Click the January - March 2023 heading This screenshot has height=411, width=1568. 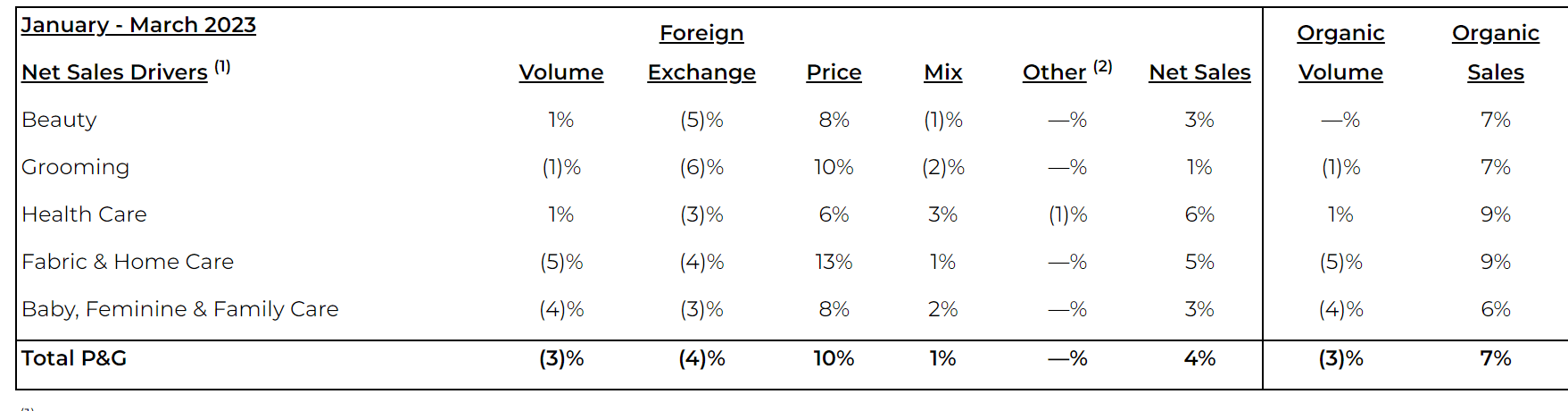tap(138, 25)
